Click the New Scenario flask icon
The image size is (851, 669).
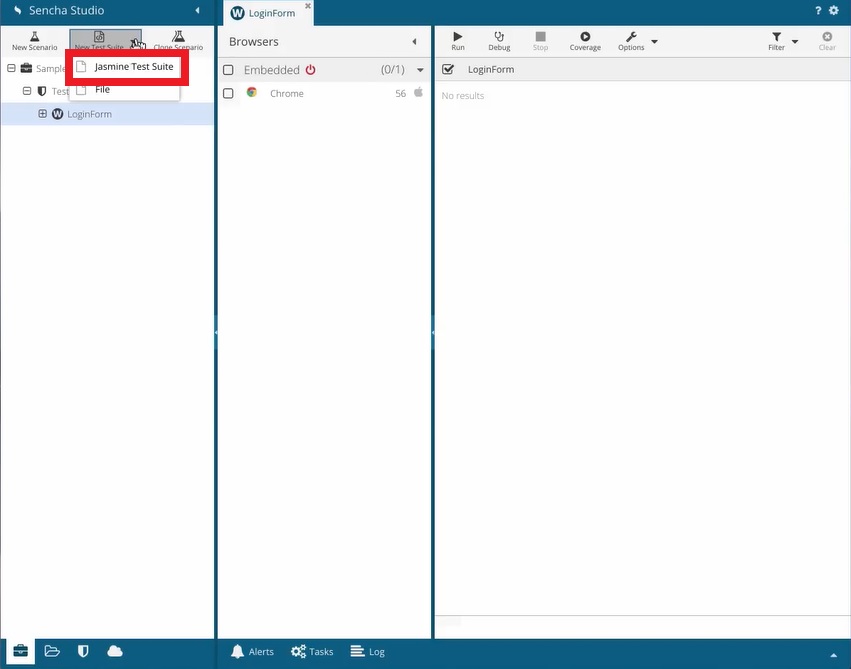(x=34, y=37)
